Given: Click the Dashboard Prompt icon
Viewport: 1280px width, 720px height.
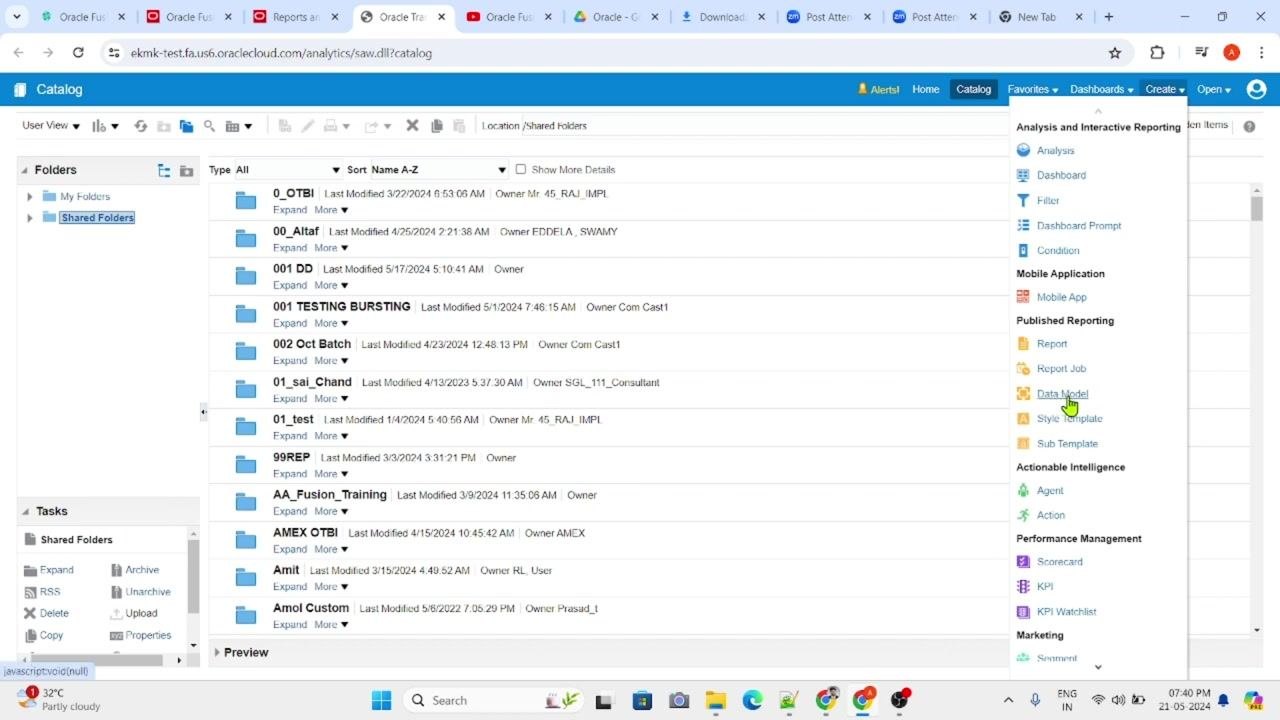Looking at the screenshot, I should 1023,226.
